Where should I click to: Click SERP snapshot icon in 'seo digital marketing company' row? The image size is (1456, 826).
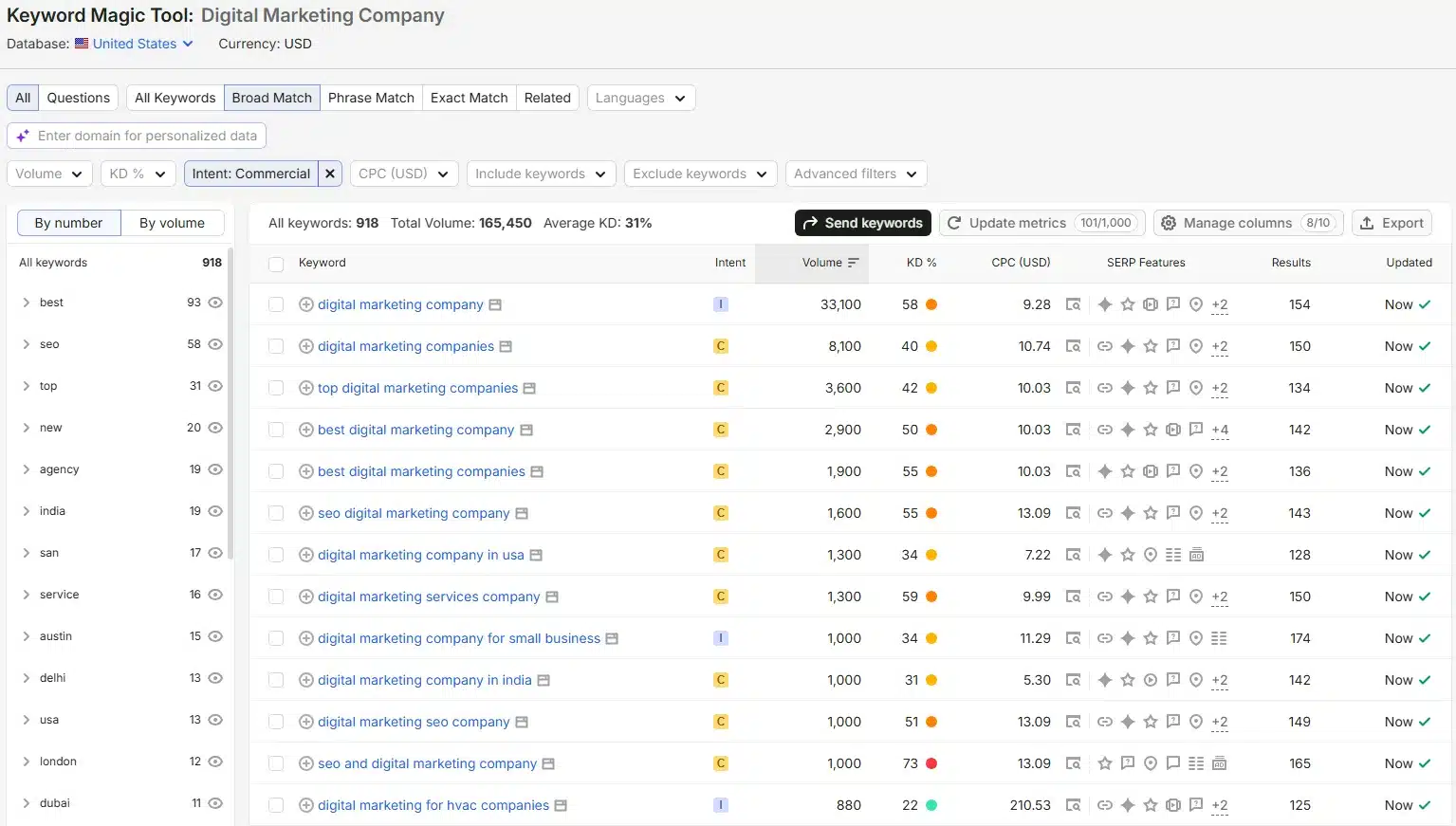point(1073,513)
